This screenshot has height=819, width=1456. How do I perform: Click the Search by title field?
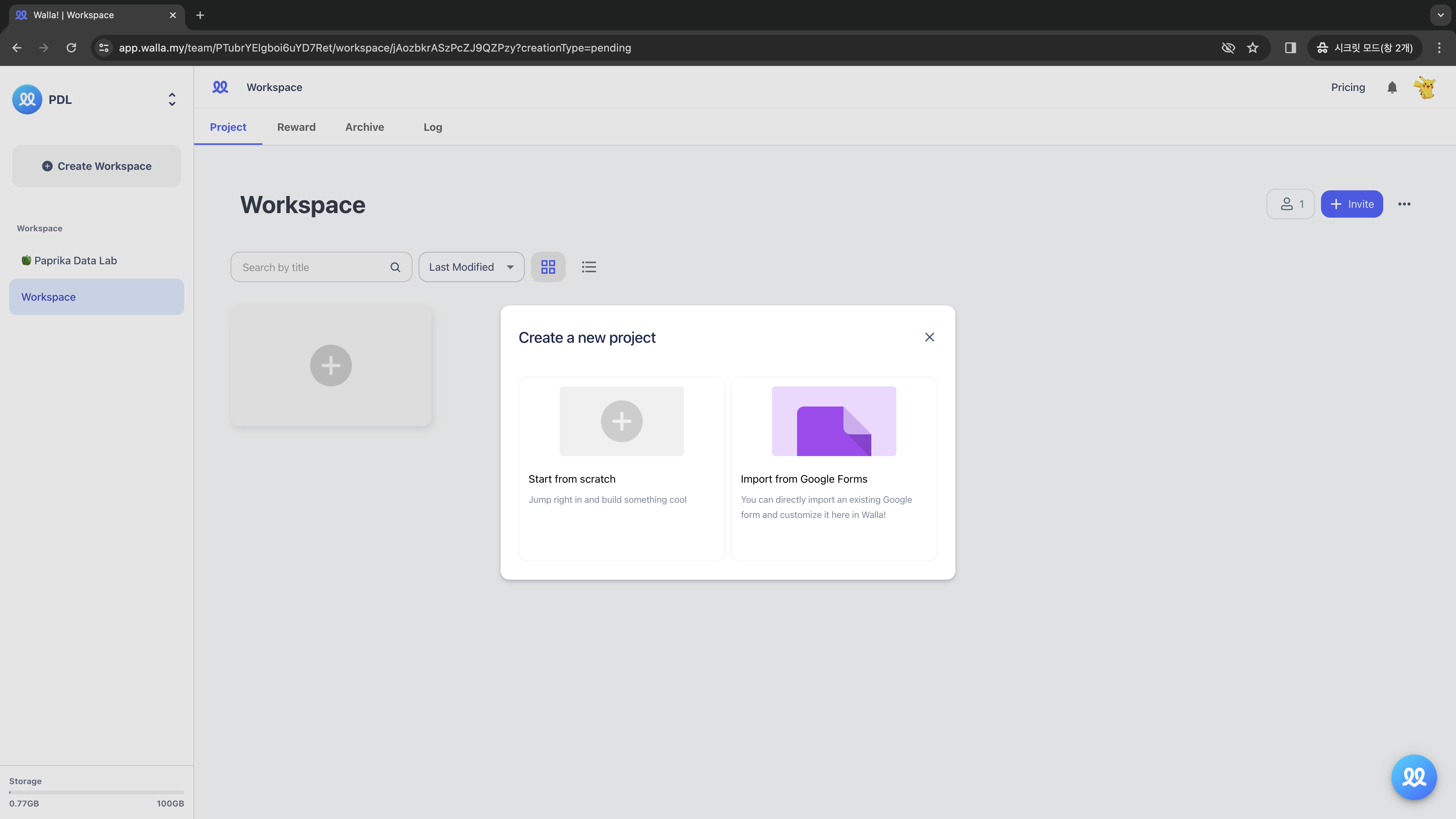(x=321, y=267)
